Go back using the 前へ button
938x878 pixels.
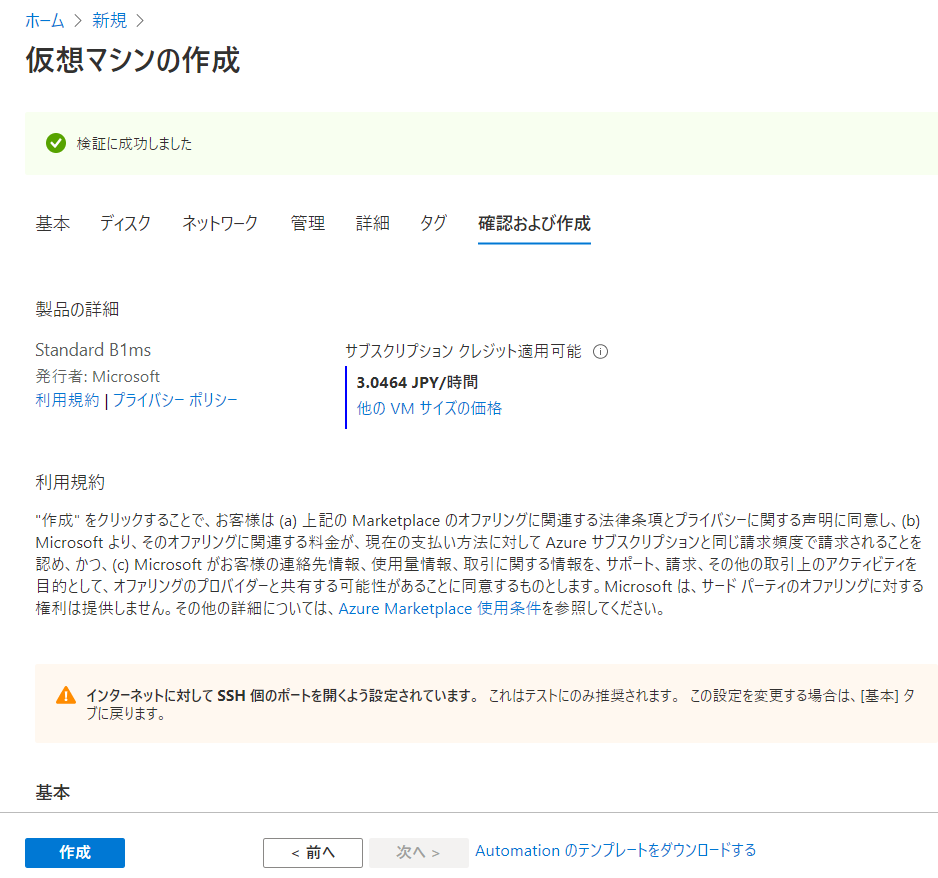313,852
